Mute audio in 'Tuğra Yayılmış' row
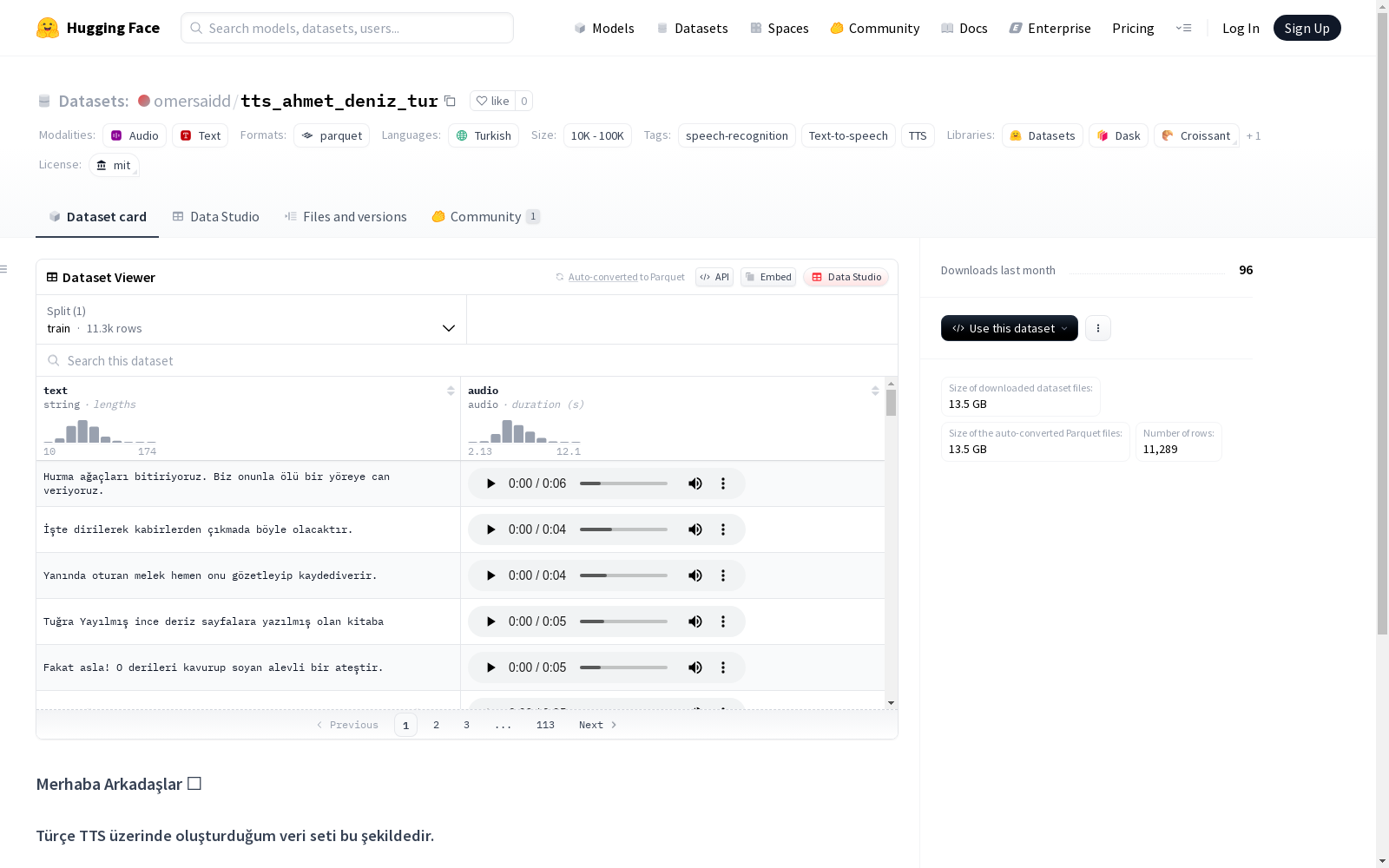1389x868 pixels. pyautogui.click(x=695, y=621)
